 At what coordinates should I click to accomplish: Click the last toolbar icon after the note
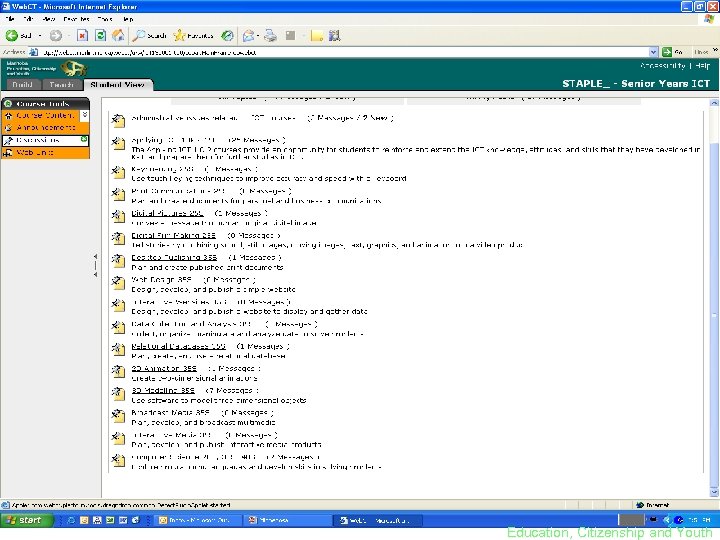point(334,35)
